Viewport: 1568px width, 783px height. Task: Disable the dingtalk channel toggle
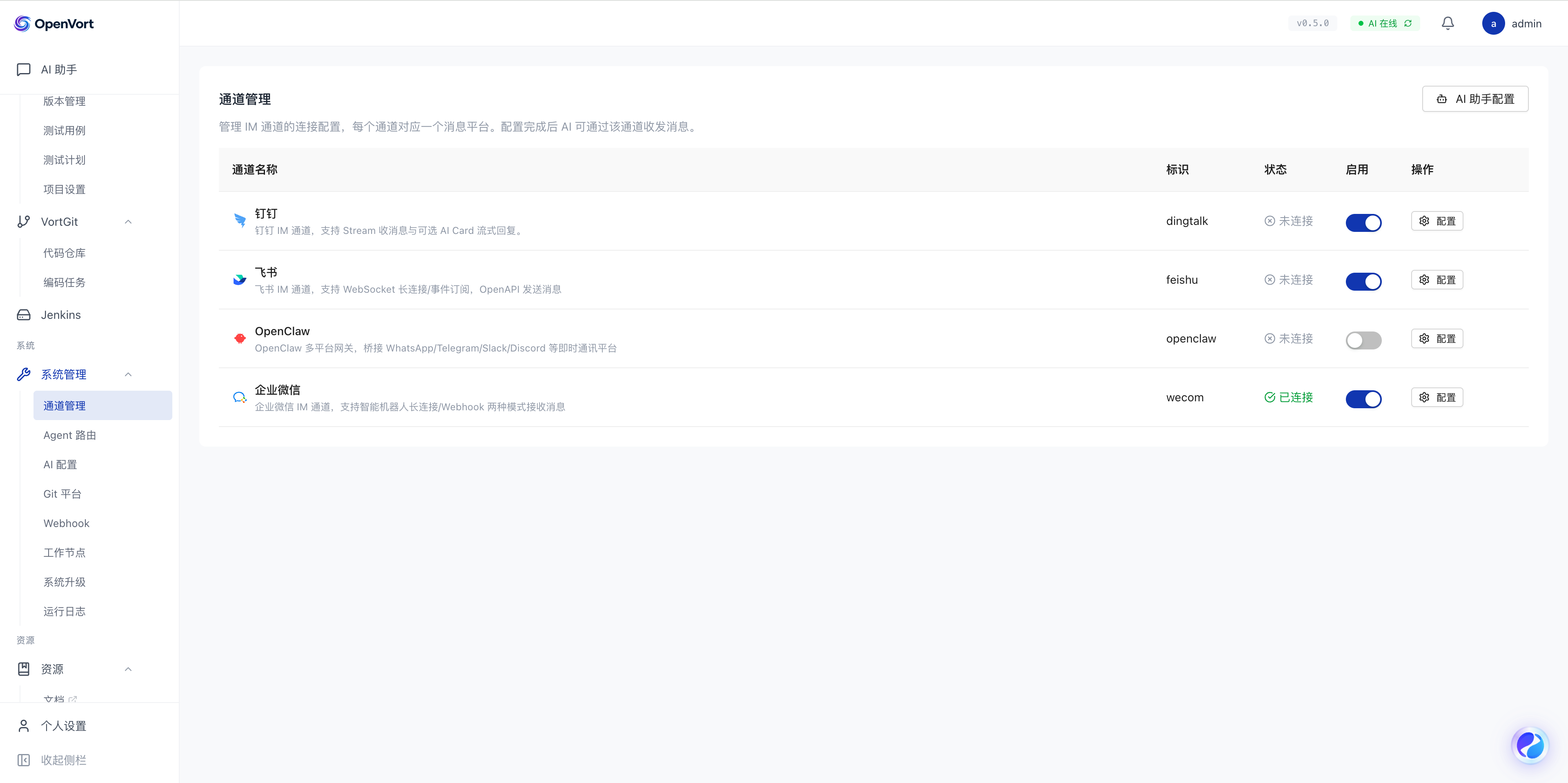1363,222
